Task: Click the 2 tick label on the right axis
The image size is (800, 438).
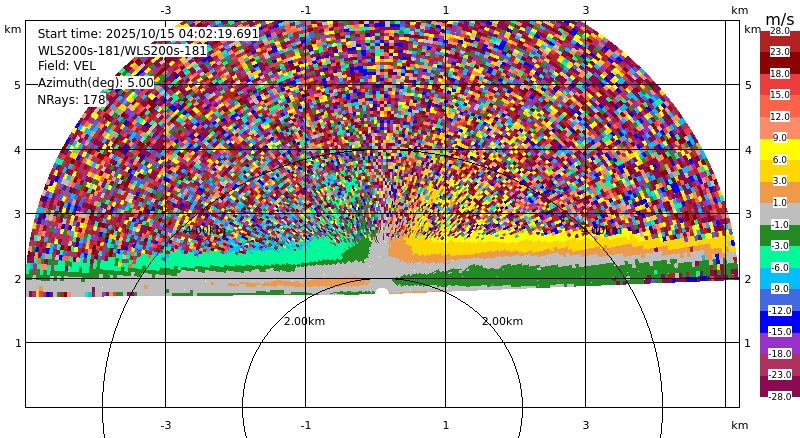Action: click(x=748, y=279)
